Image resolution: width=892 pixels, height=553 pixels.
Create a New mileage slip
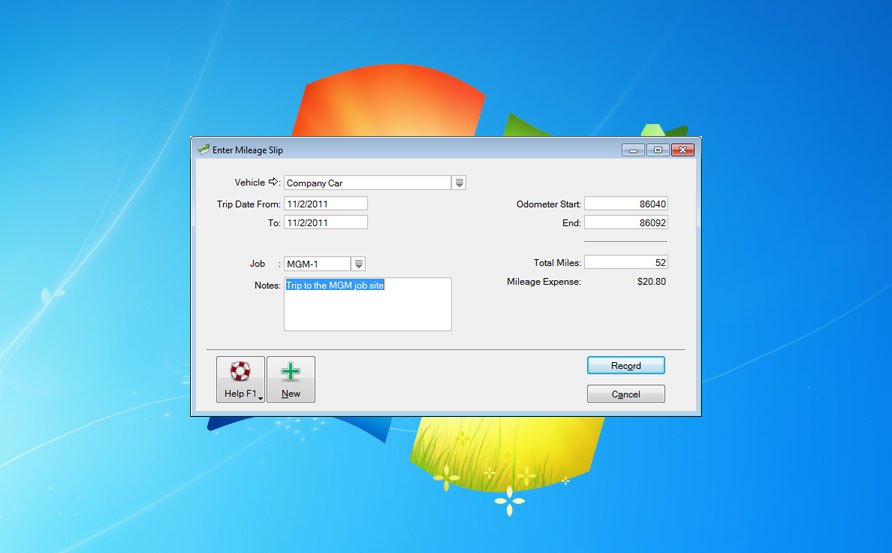point(291,379)
